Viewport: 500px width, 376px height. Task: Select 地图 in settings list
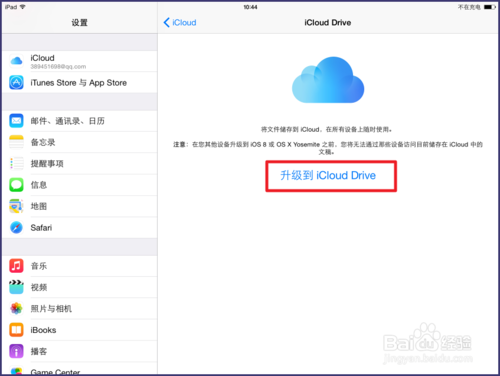tap(80, 206)
